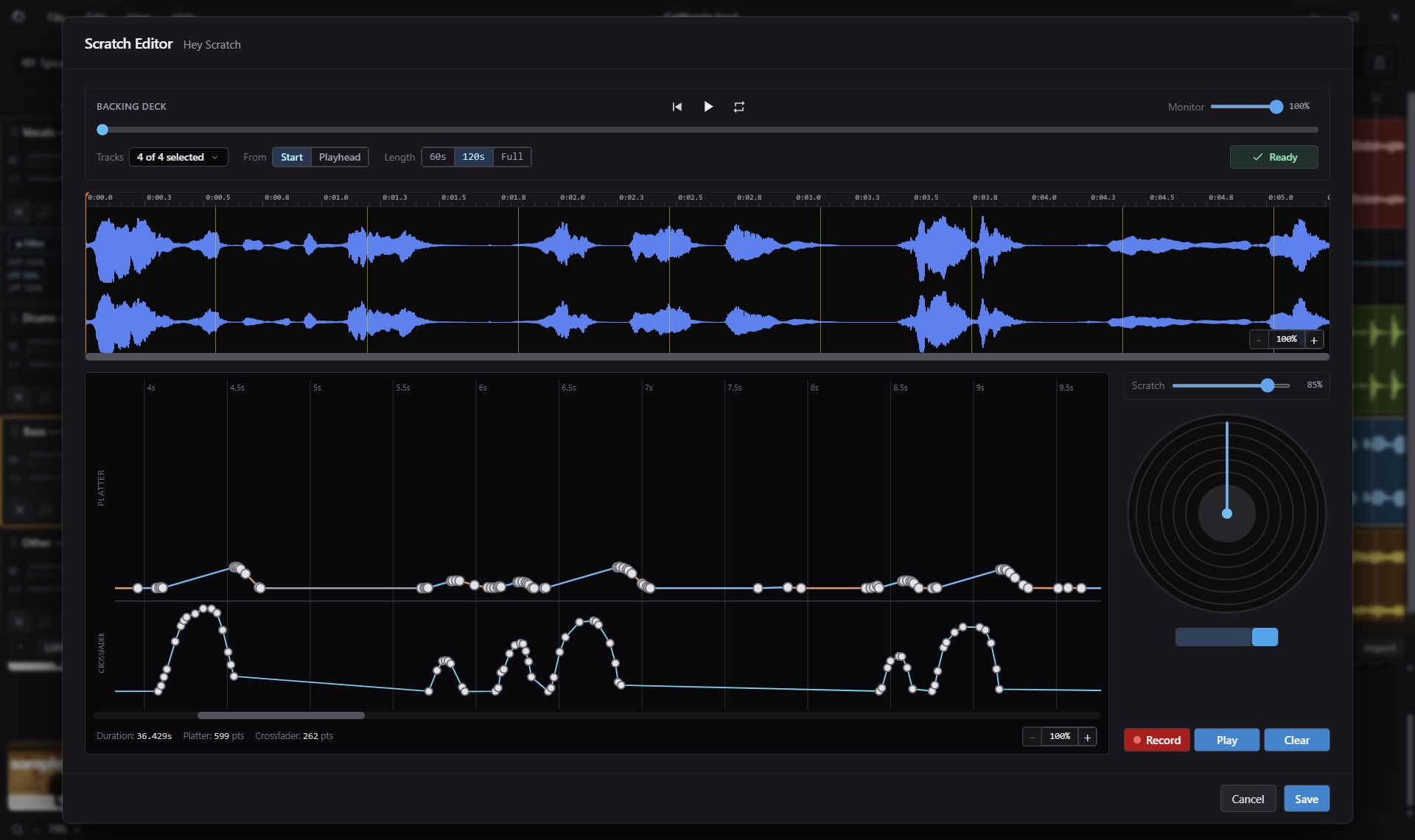Select Start as the From position
This screenshot has width=1415, height=840.
[292, 157]
